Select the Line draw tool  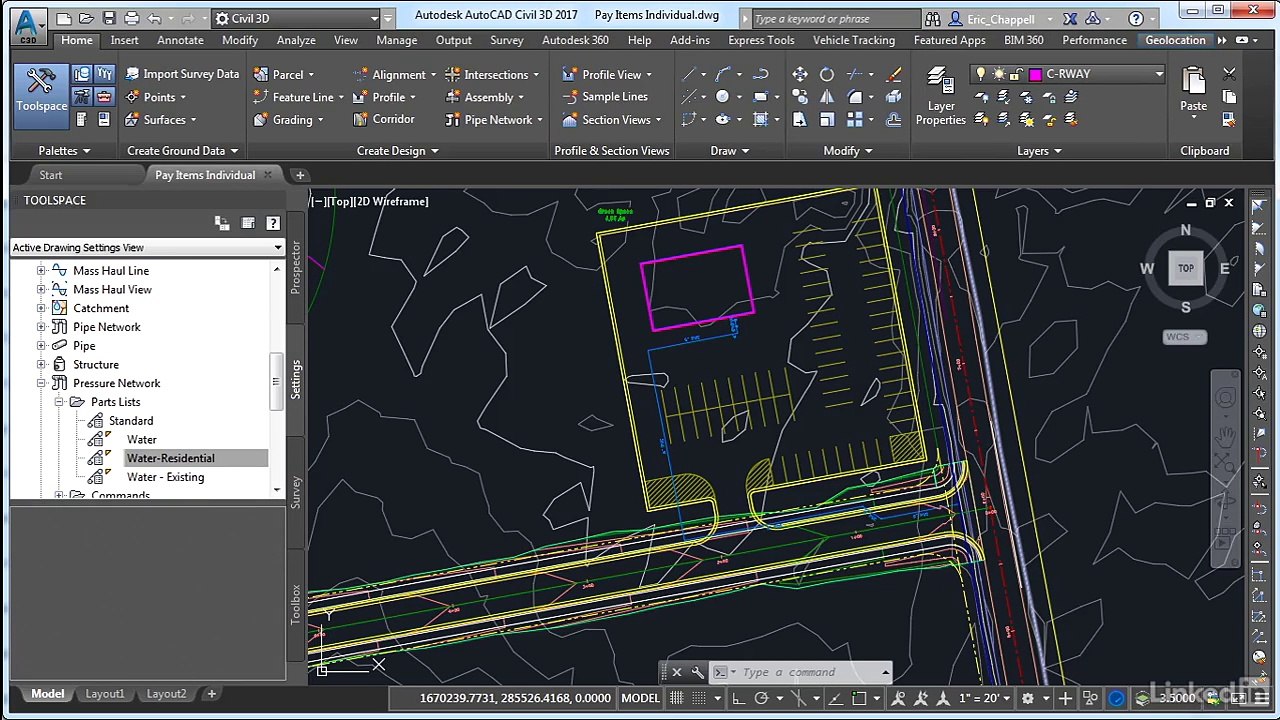(689, 74)
